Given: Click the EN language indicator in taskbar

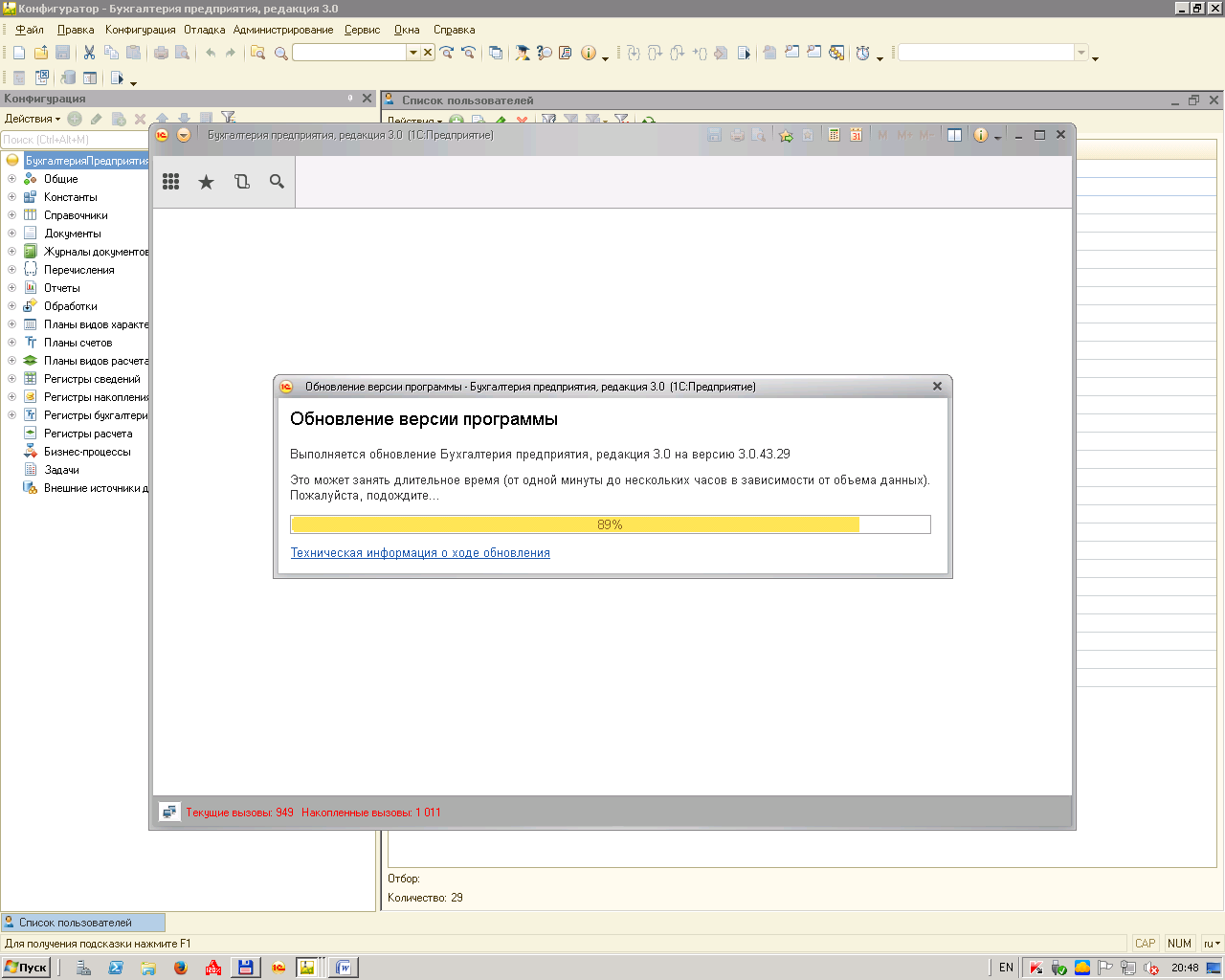Looking at the screenshot, I should pos(1006,968).
